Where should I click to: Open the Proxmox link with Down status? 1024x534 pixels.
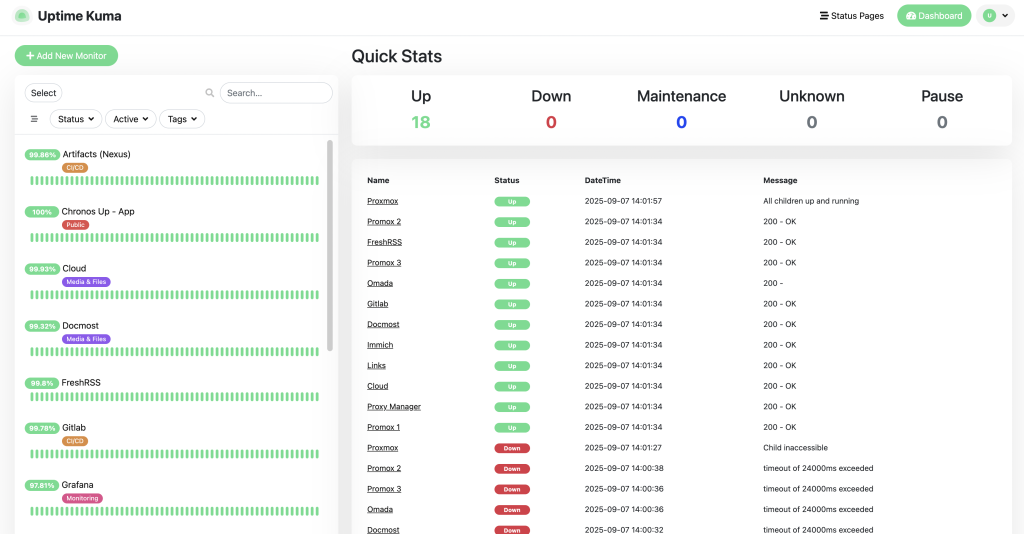pyautogui.click(x=383, y=448)
